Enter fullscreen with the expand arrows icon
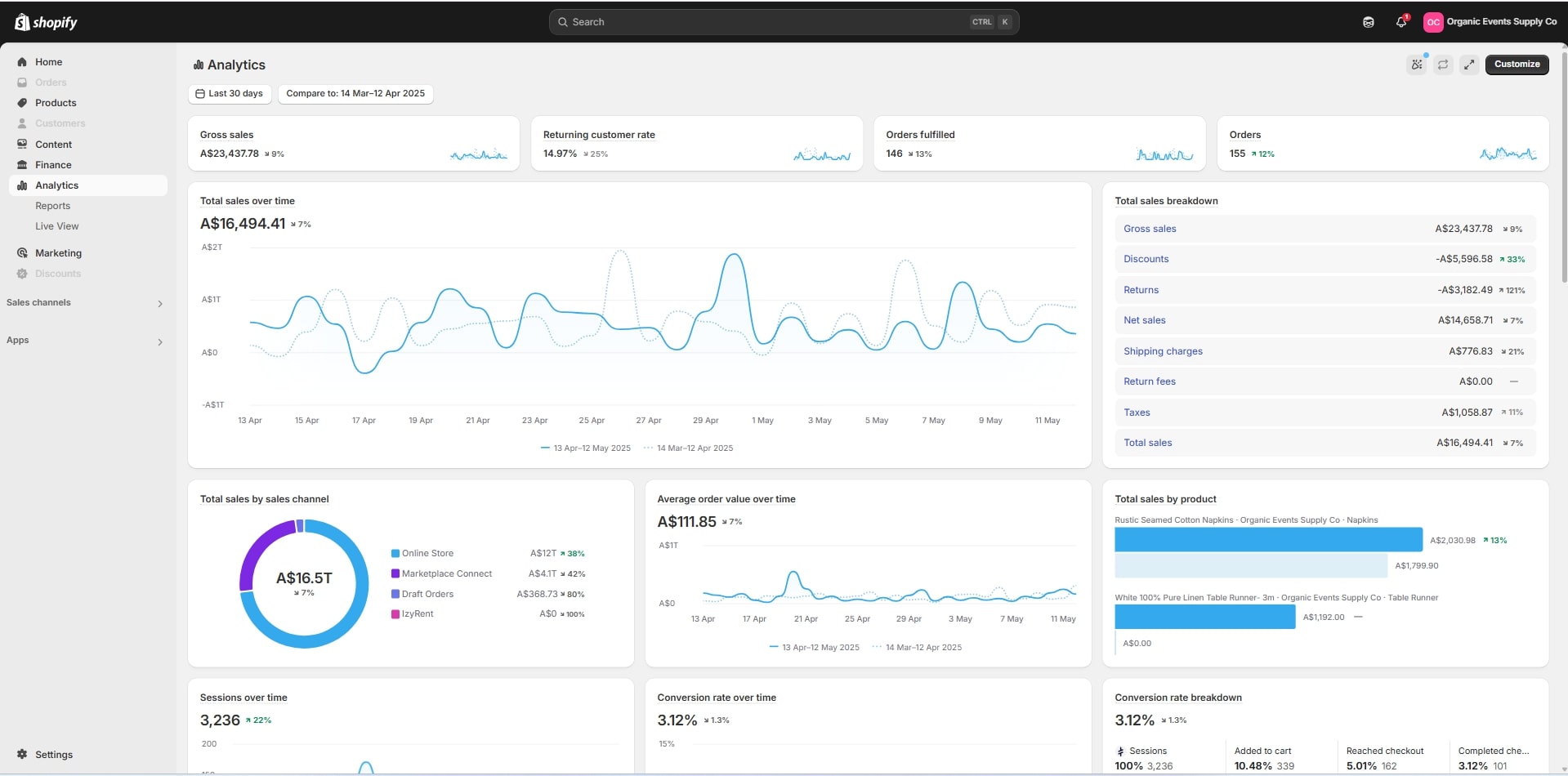The height and width of the screenshot is (776, 1568). (x=1469, y=65)
